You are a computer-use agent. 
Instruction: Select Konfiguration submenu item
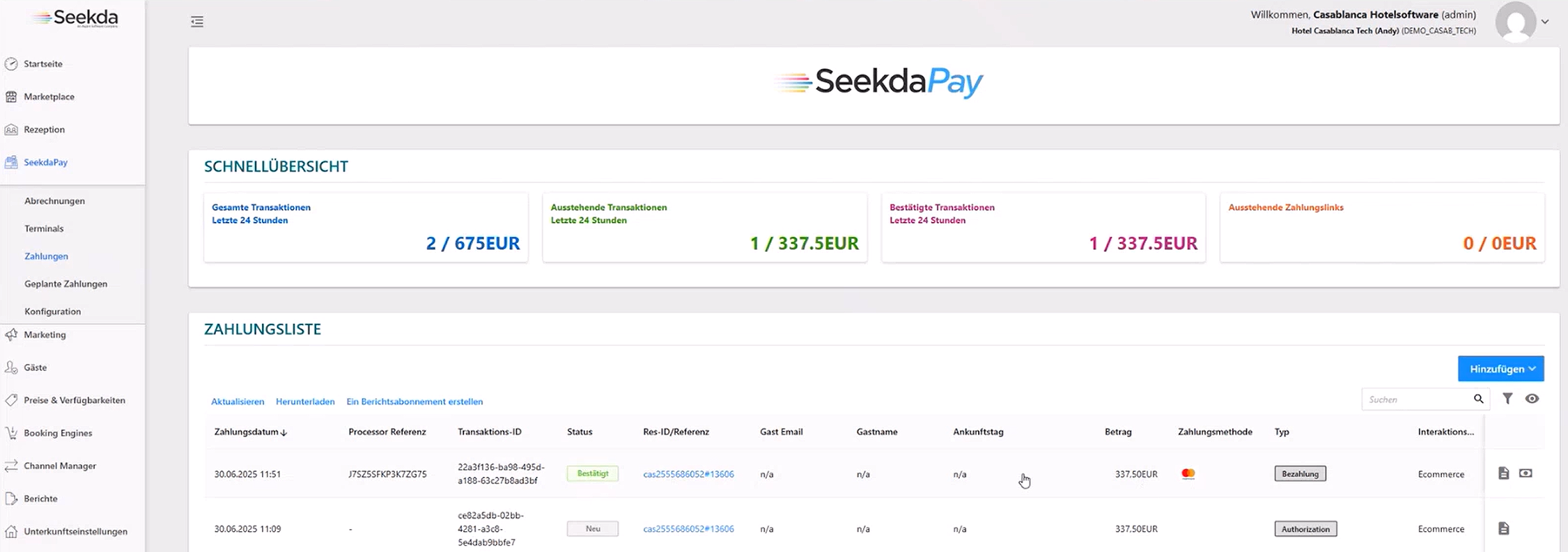pyautogui.click(x=52, y=311)
